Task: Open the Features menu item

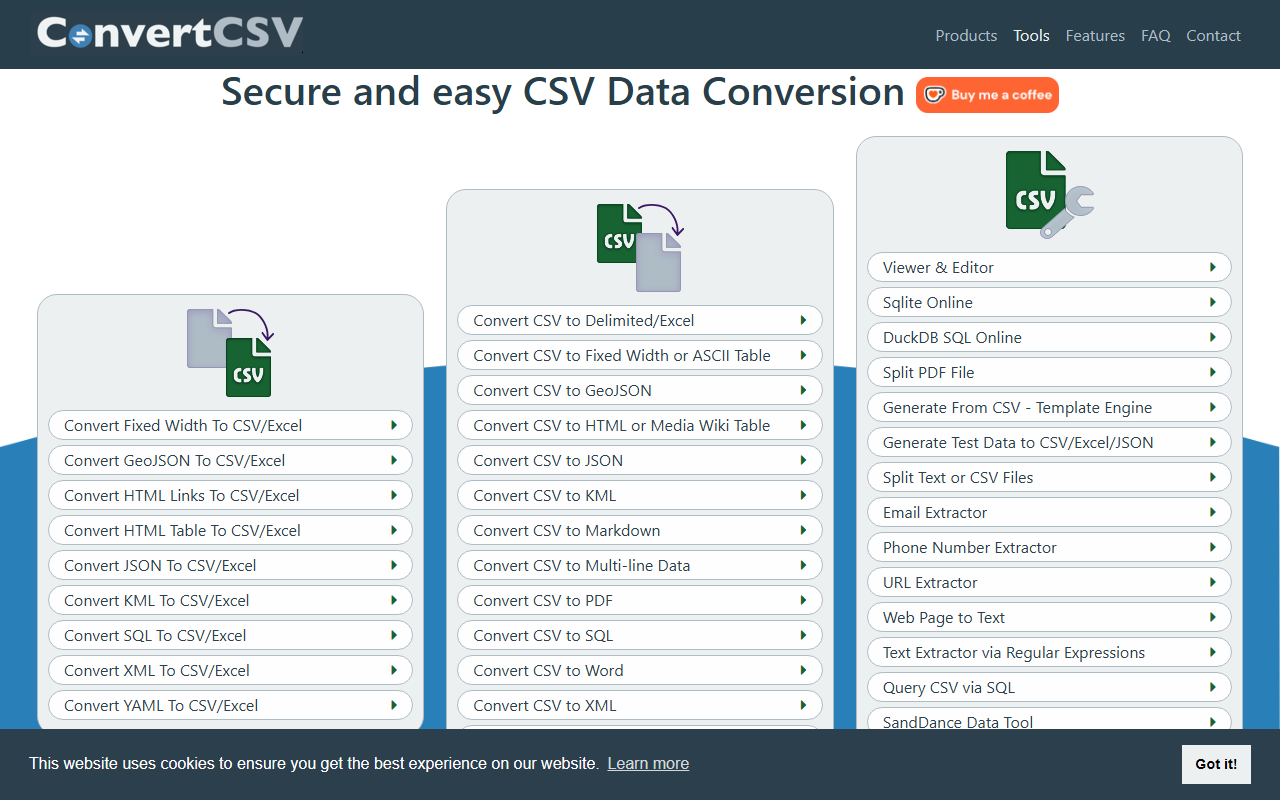Action: [1095, 35]
